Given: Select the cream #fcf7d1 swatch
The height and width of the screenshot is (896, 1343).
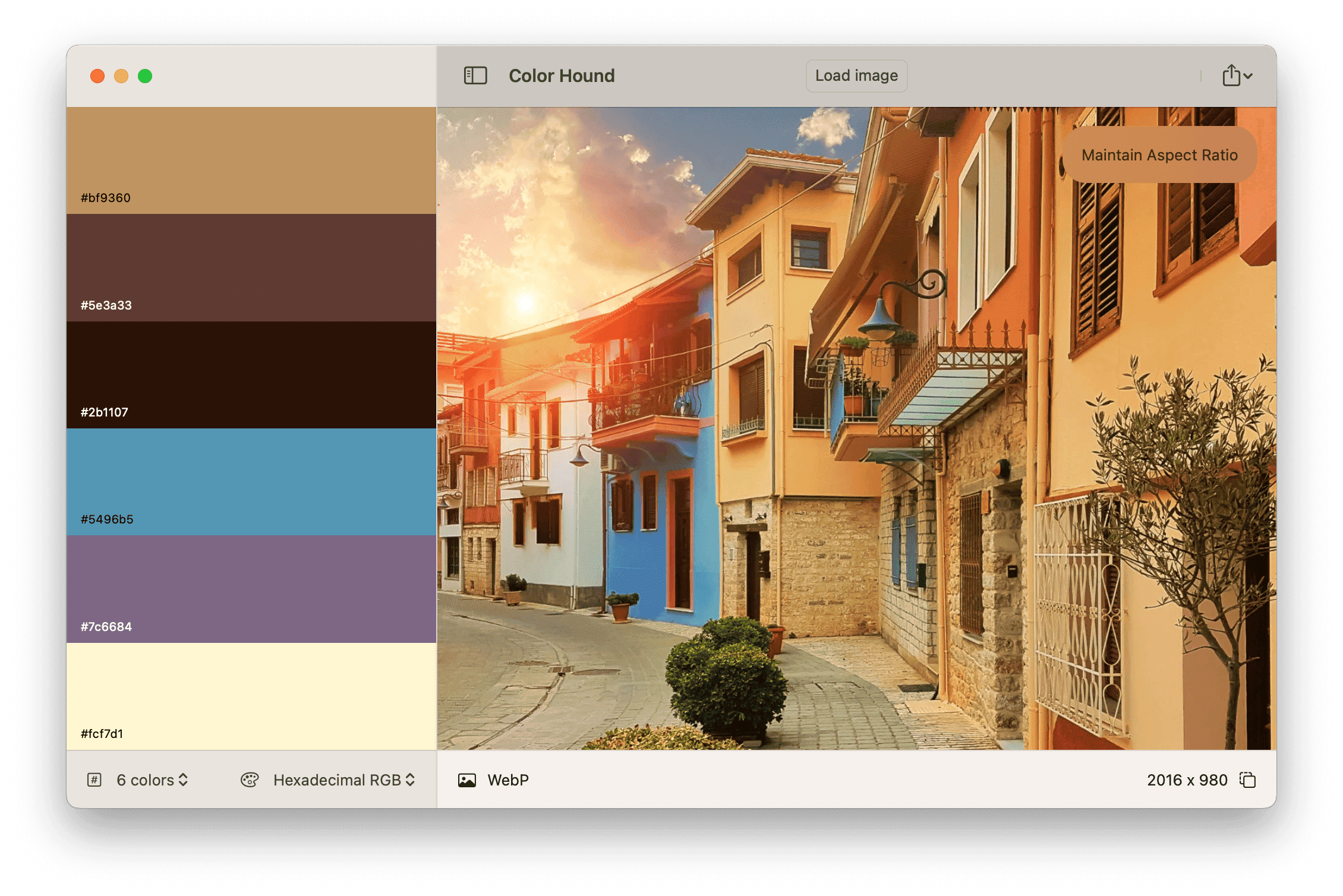Looking at the screenshot, I should click(251, 696).
